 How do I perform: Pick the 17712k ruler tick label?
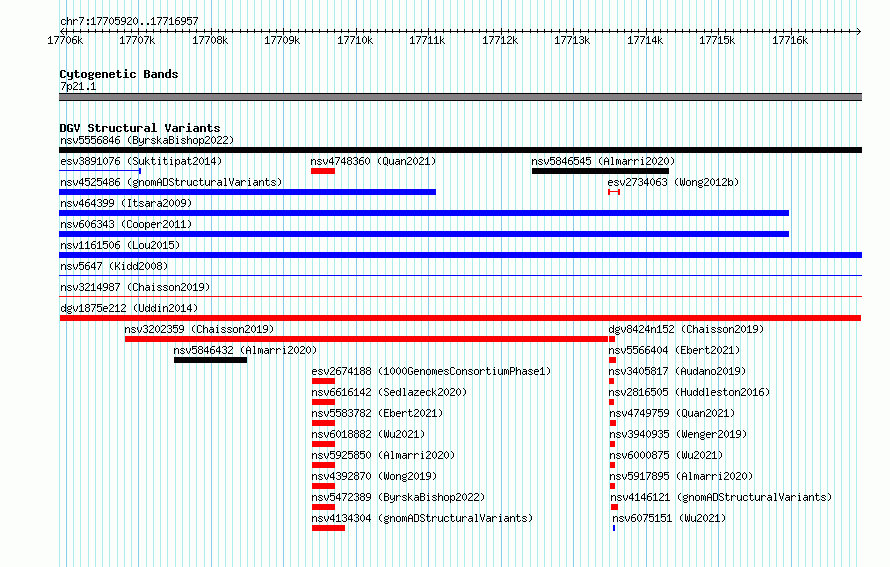500,40
